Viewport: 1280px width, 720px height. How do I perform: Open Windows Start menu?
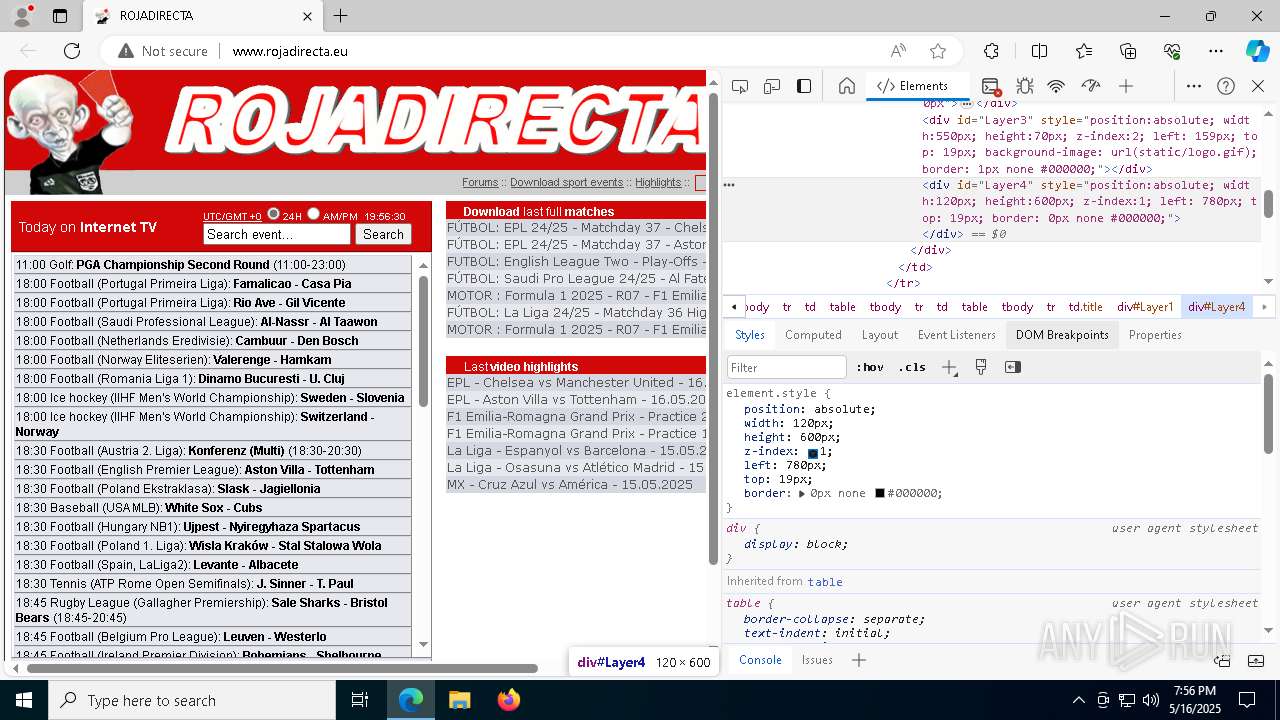tap(24, 700)
